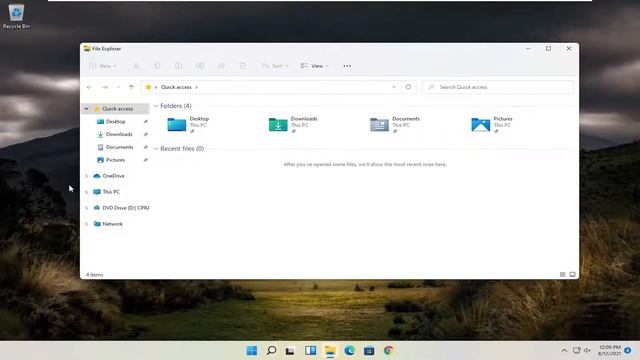Open the New item dropdown in toolbar
Screen dimensions: 640x360
tap(103, 66)
